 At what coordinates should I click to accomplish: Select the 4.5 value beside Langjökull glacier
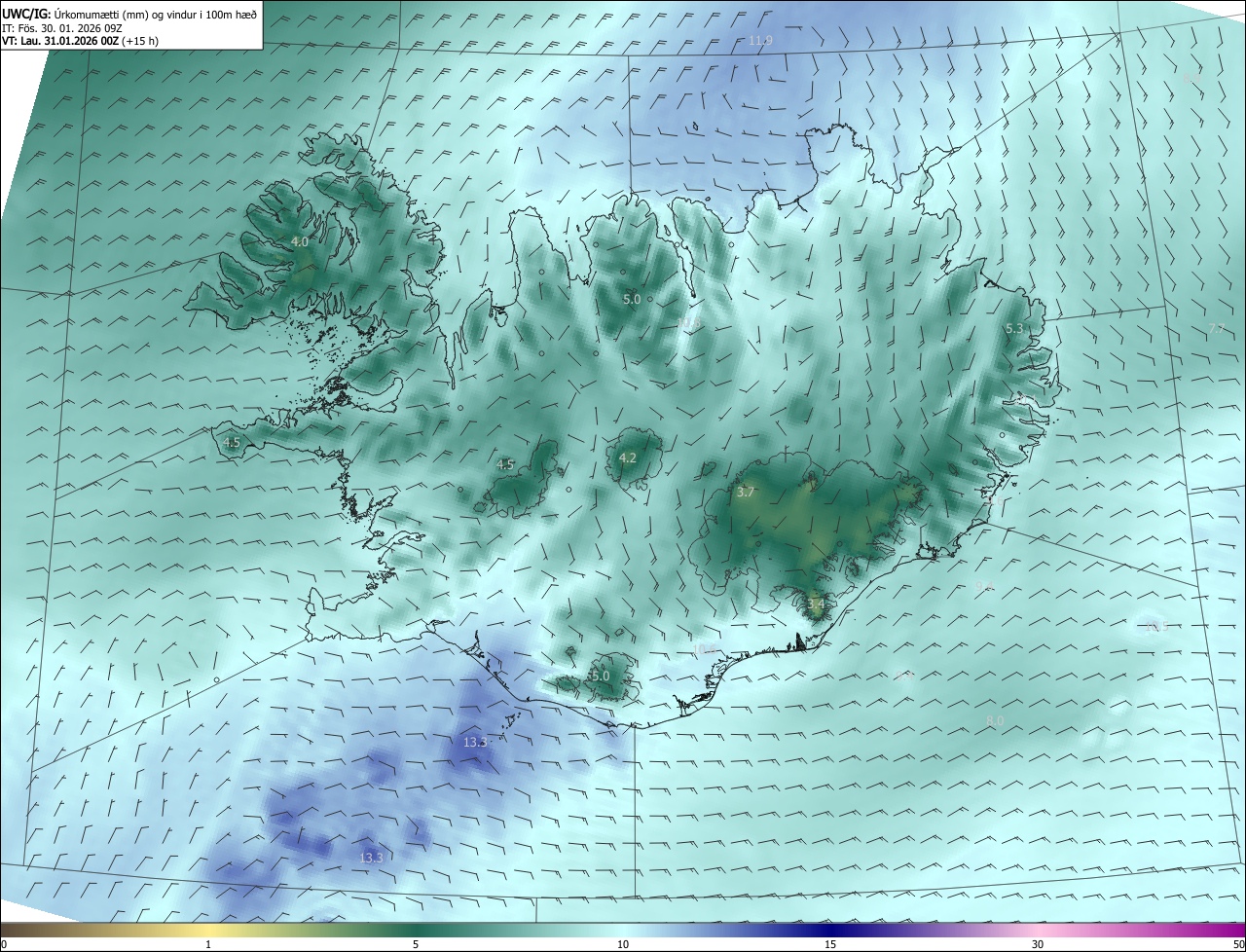click(x=505, y=464)
